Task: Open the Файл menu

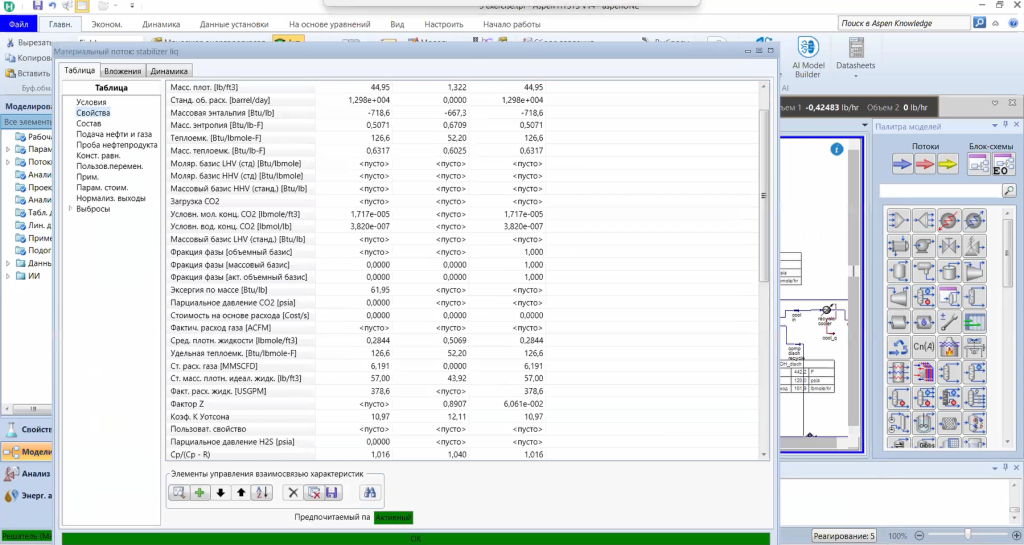Action: pyautogui.click(x=18, y=22)
